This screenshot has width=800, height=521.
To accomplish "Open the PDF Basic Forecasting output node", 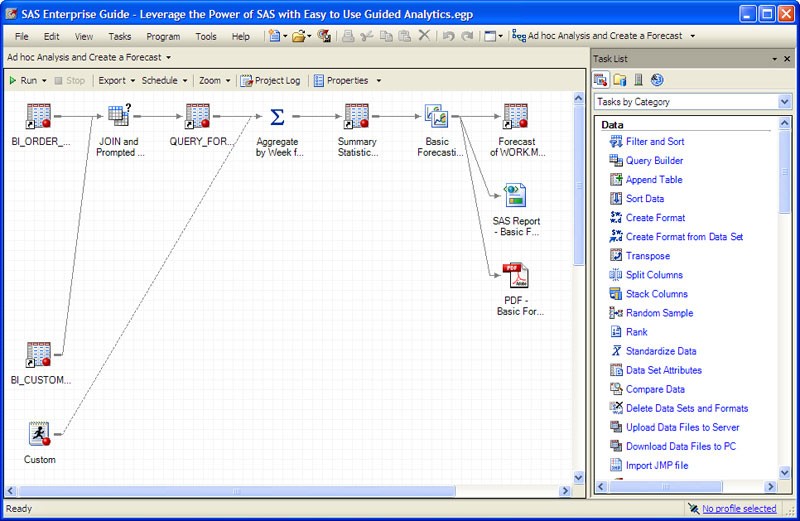I will coord(515,274).
